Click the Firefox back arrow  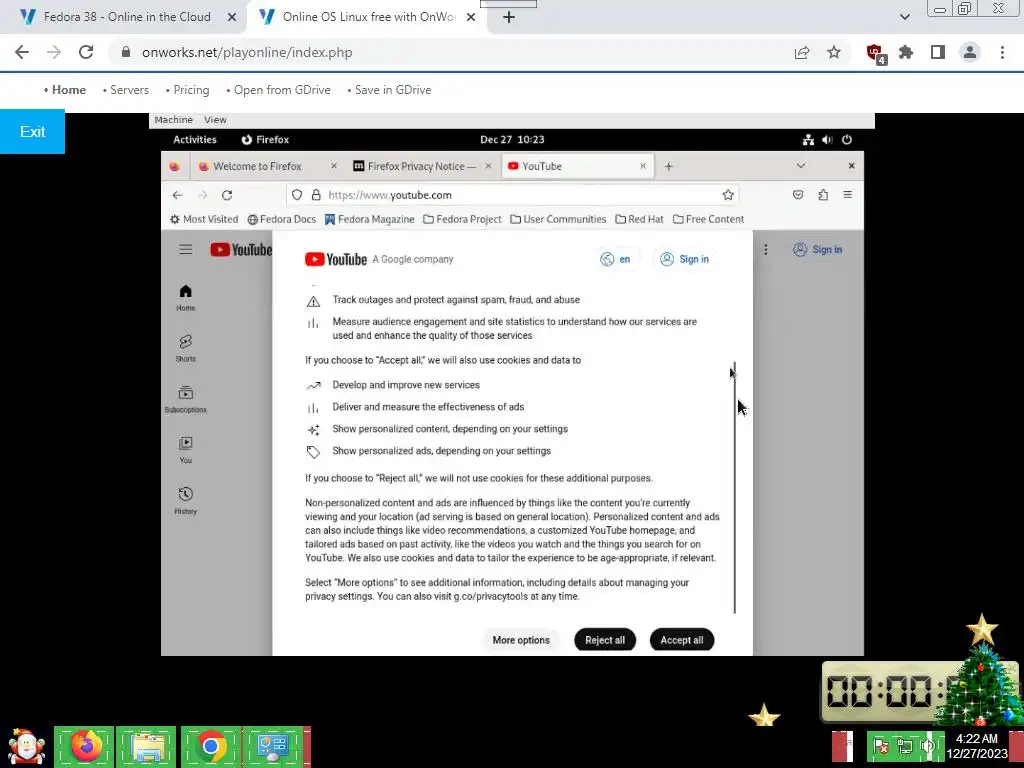178,195
